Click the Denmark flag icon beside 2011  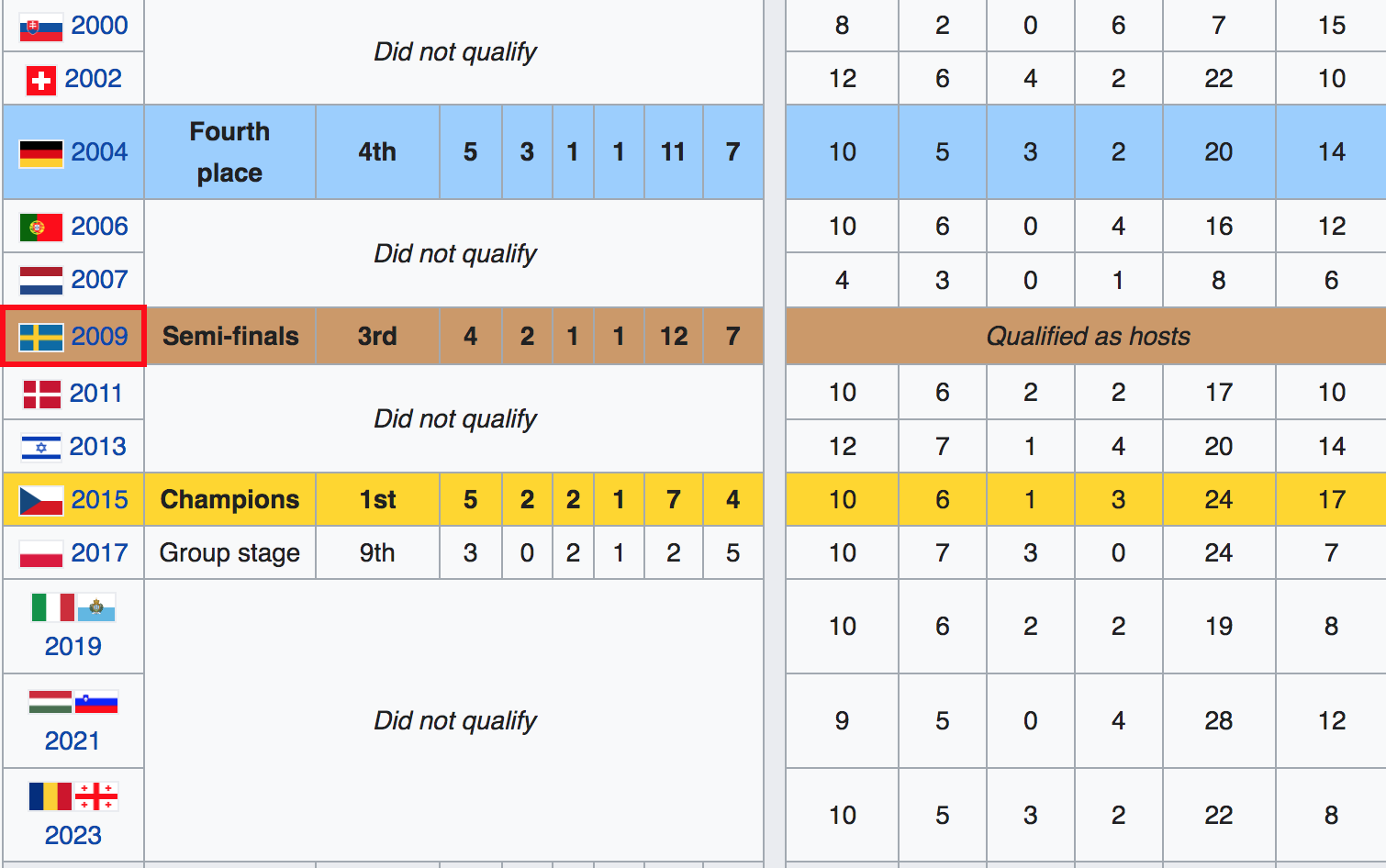pos(42,395)
